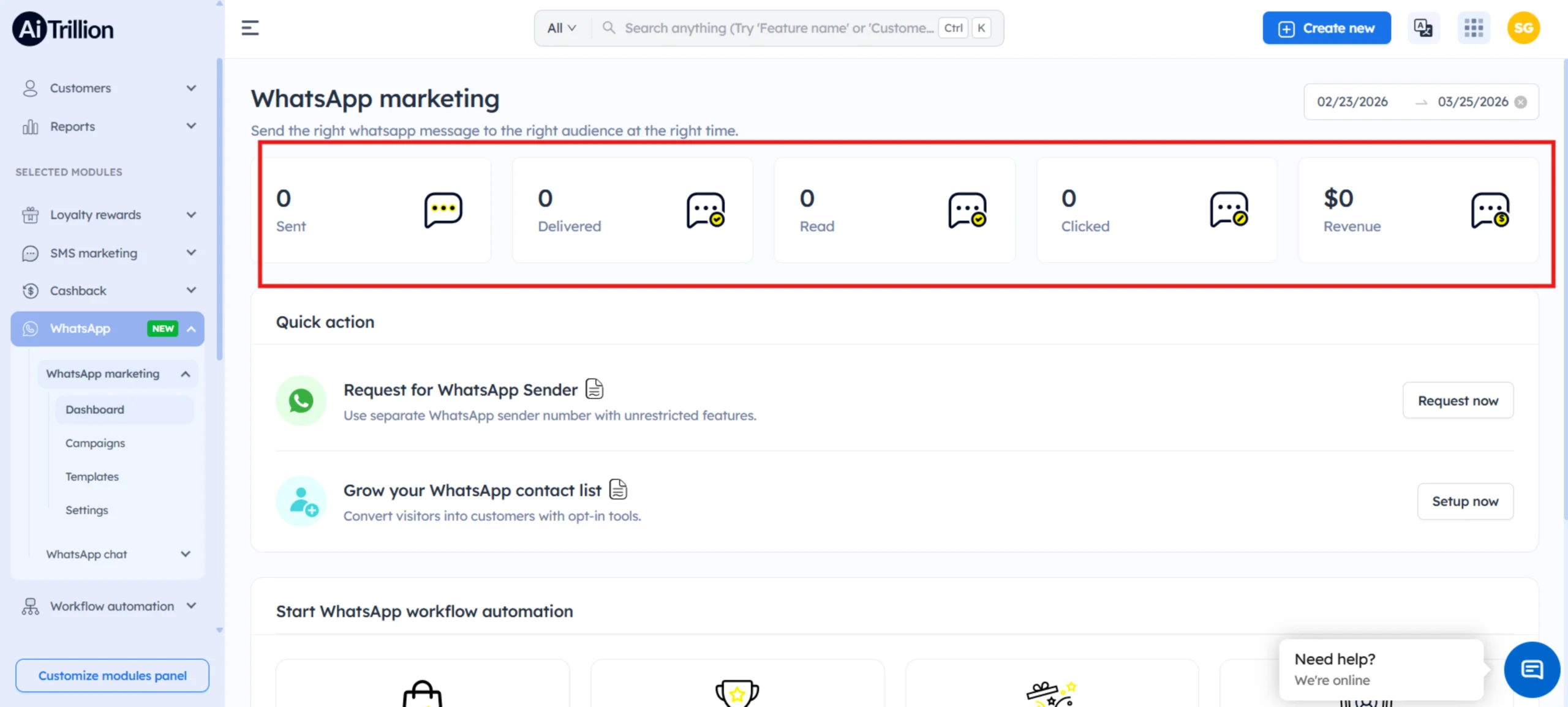Open the All search filter dropdown
The height and width of the screenshot is (707, 1568).
(x=560, y=28)
